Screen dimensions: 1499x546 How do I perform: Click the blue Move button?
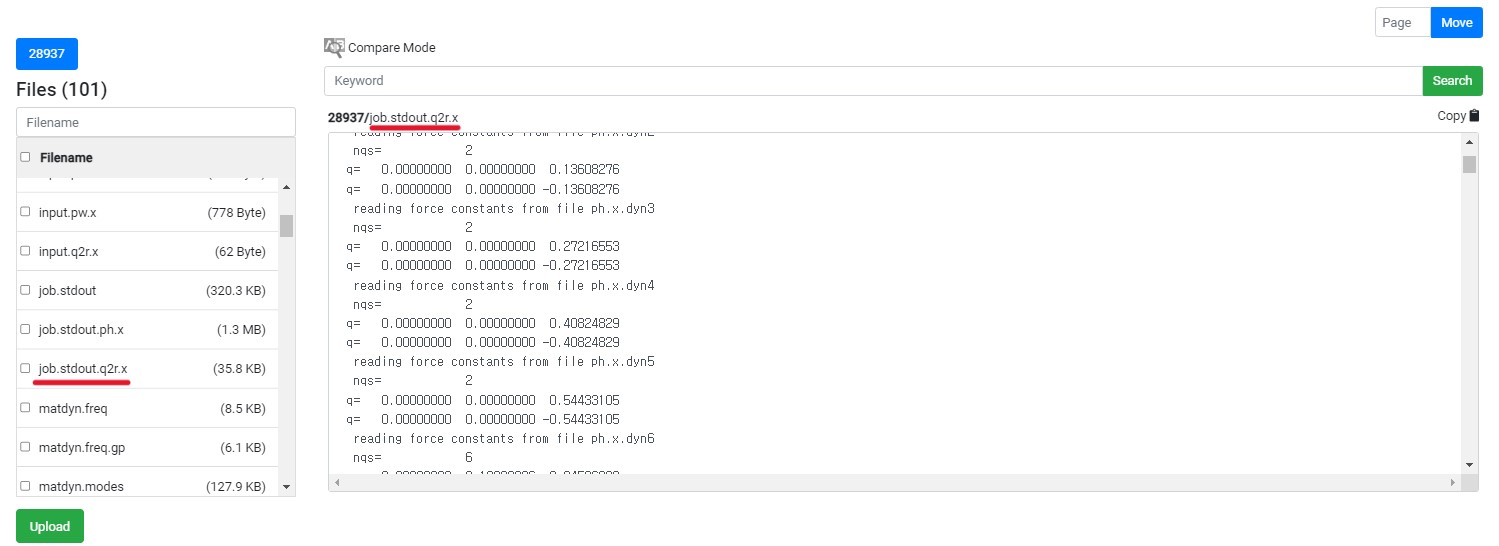point(1456,22)
